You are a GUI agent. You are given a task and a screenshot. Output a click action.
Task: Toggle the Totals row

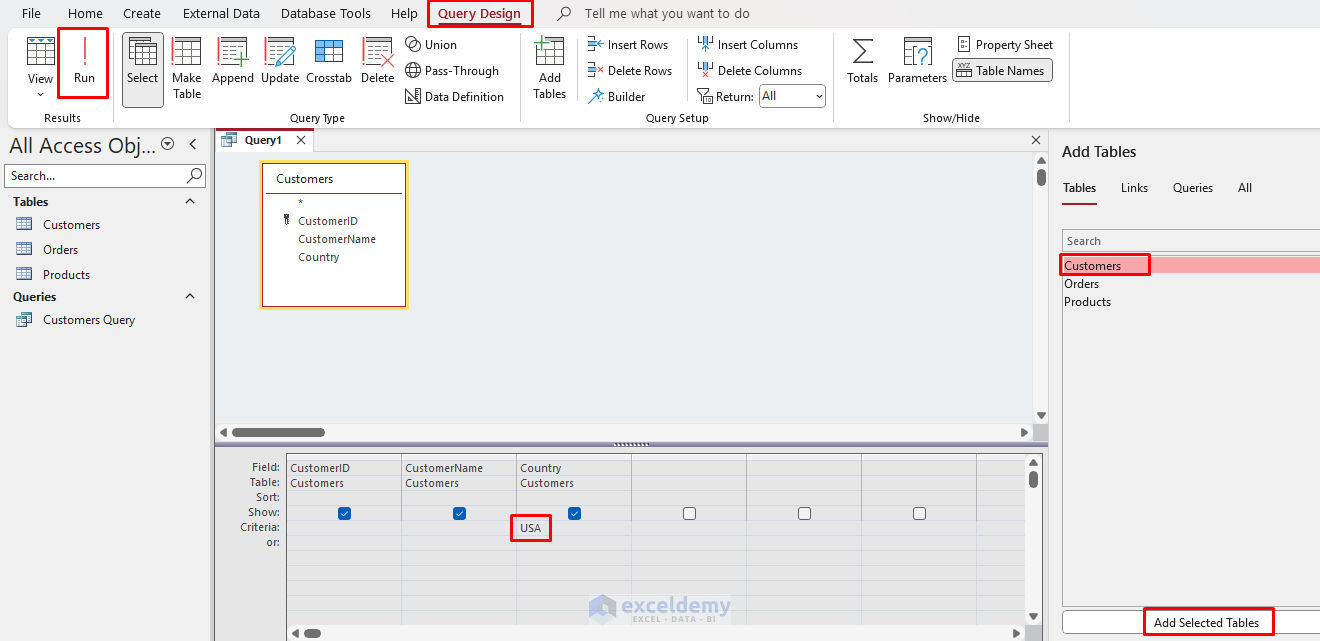(x=862, y=62)
